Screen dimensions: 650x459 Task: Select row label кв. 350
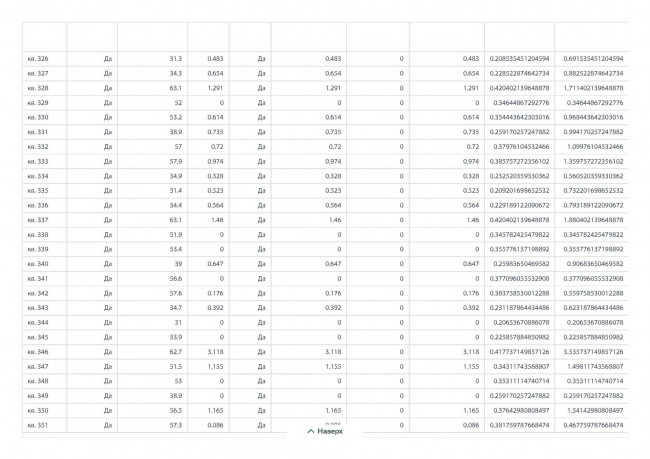[38, 410]
